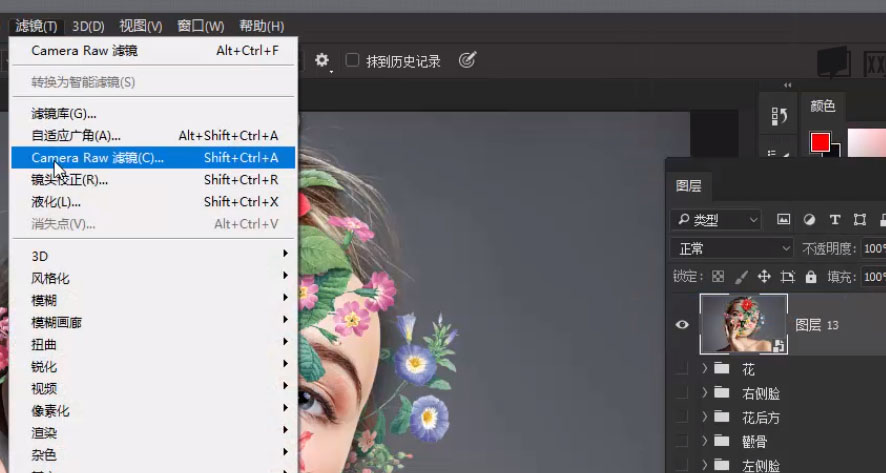Expand the 颧骨 layer group
Viewport: 886px width, 473px height.
(x=705, y=441)
